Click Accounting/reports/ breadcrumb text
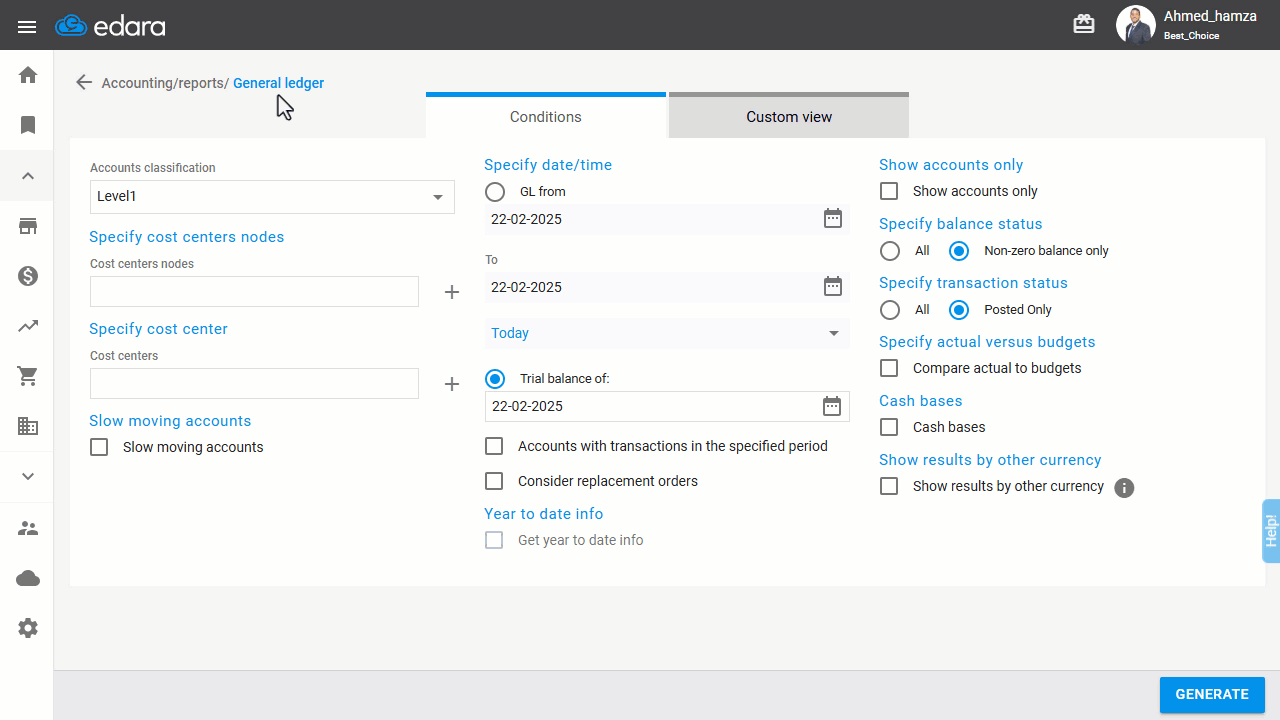Image resolution: width=1280 pixels, height=720 pixels. tap(165, 83)
